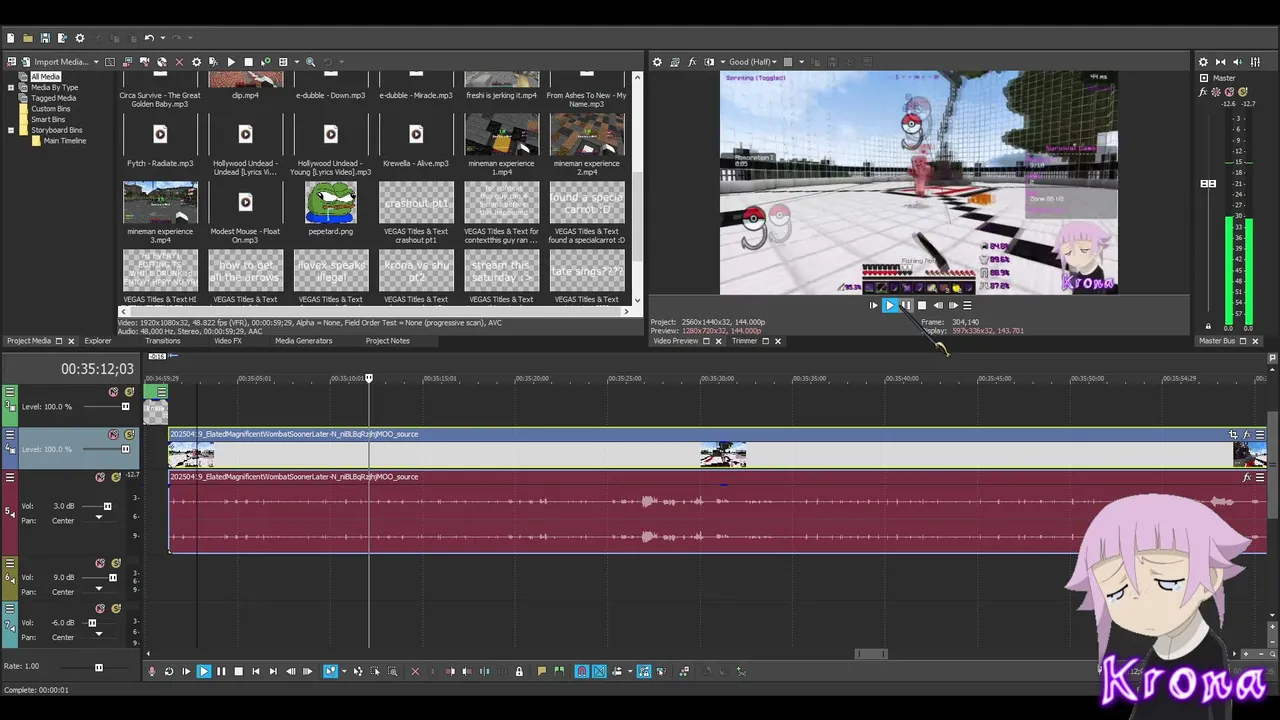Switch to the Explorer tab

[98, 341]
